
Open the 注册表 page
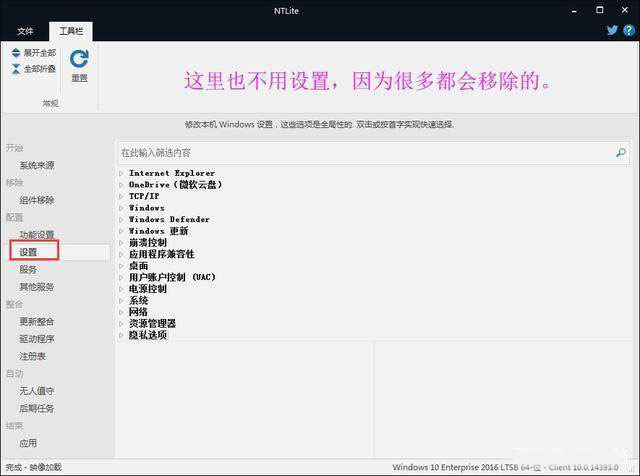click(x=32, y=356)
